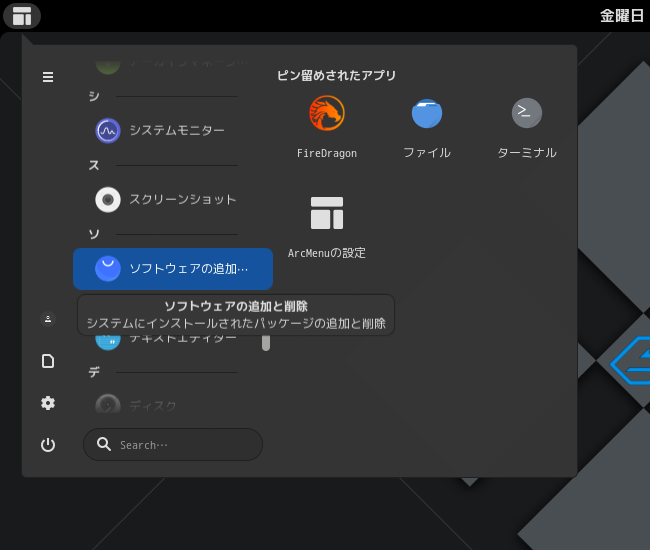
Task: Open ディスク from the app list
Action: [x=173, y=404]
